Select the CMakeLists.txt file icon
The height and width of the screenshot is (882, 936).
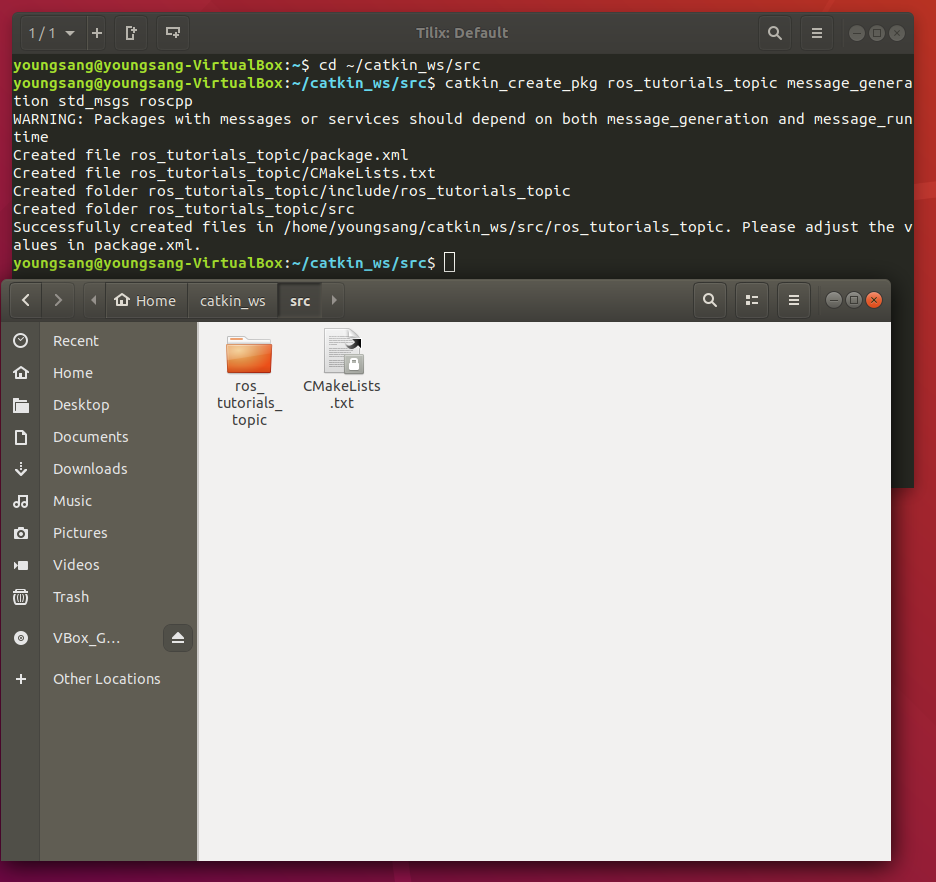(x=343, y=351)
